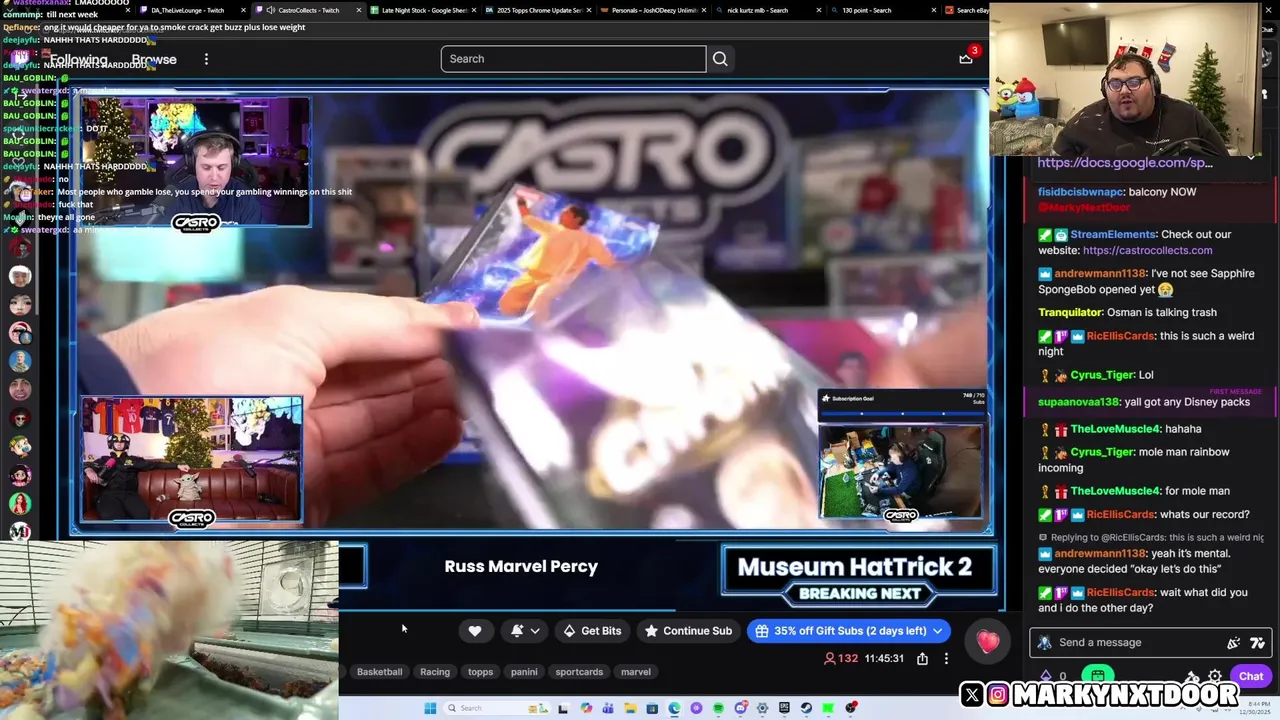Viewport: 1280px width, 720px height.
Task: Focus the Twitch Search field
Action: (x=573, y=59)
